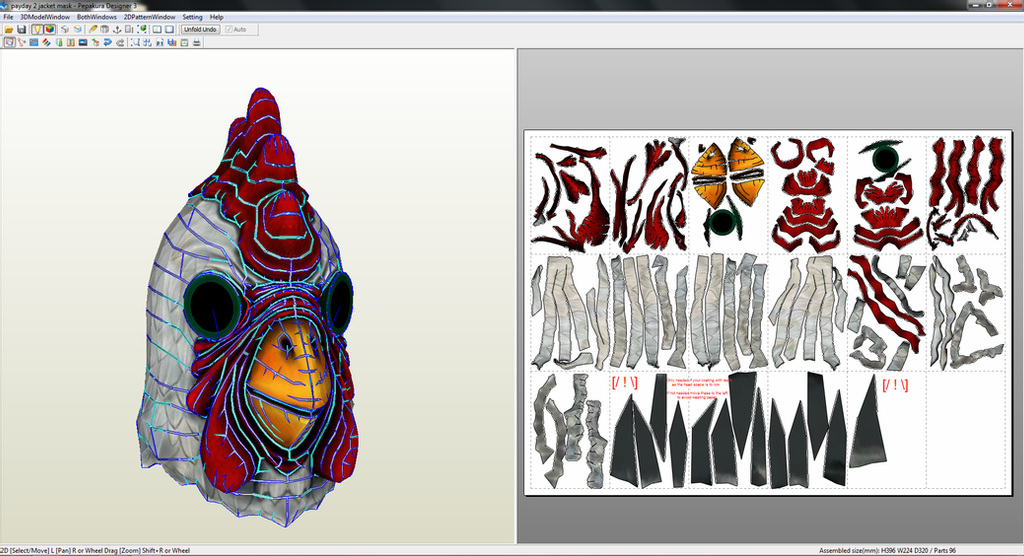This screenshot has height=556, width=1024.
Task: Click first red warning symbol on pattern sheet
Action: (624, 382)
